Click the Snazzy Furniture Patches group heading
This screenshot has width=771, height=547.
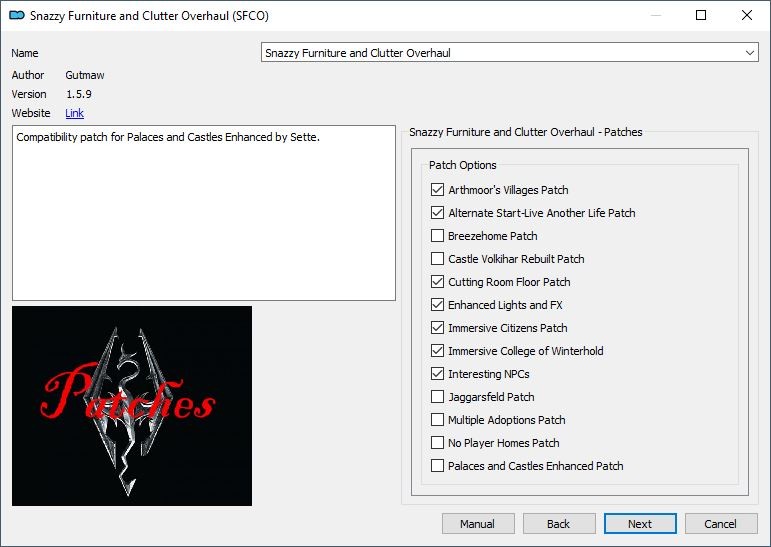point(526,132)
